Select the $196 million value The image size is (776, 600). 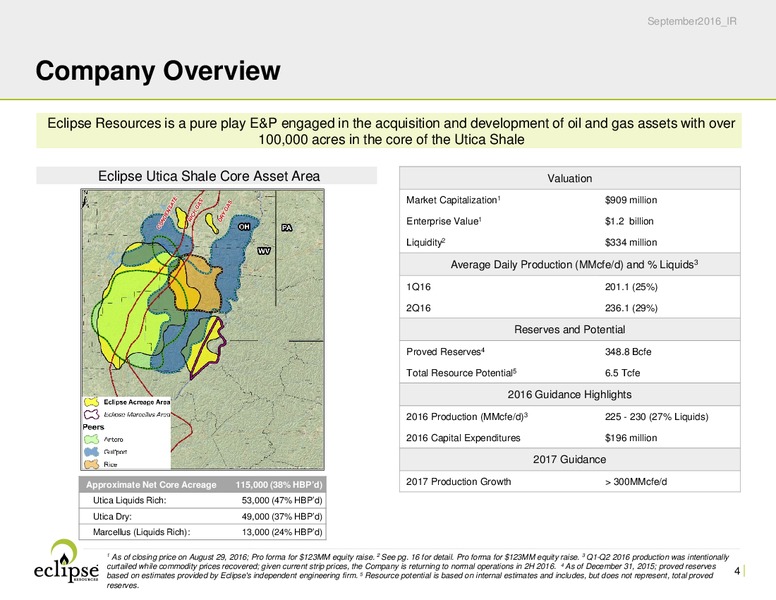631,438
